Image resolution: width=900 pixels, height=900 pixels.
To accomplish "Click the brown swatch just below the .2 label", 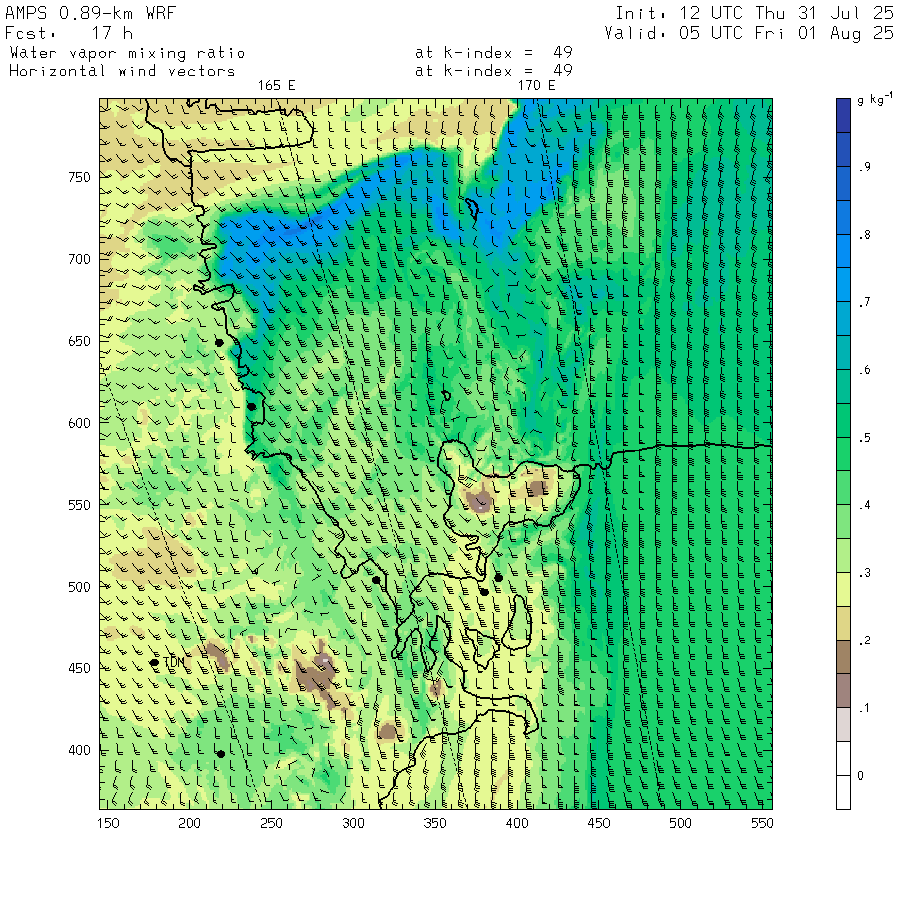I will coord(843,657).
